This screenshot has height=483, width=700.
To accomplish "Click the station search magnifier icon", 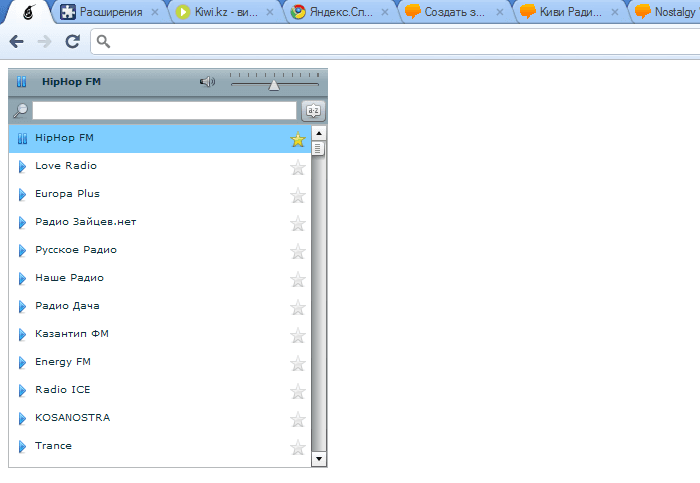I will pyautogui.click(x=20, y=110).
